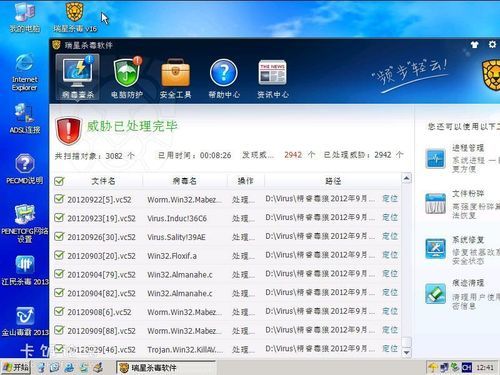This screenshot has height=375, width=500.
Task: Click 定位 link for 20120903[20].vc52
Action: pos(390,255)
